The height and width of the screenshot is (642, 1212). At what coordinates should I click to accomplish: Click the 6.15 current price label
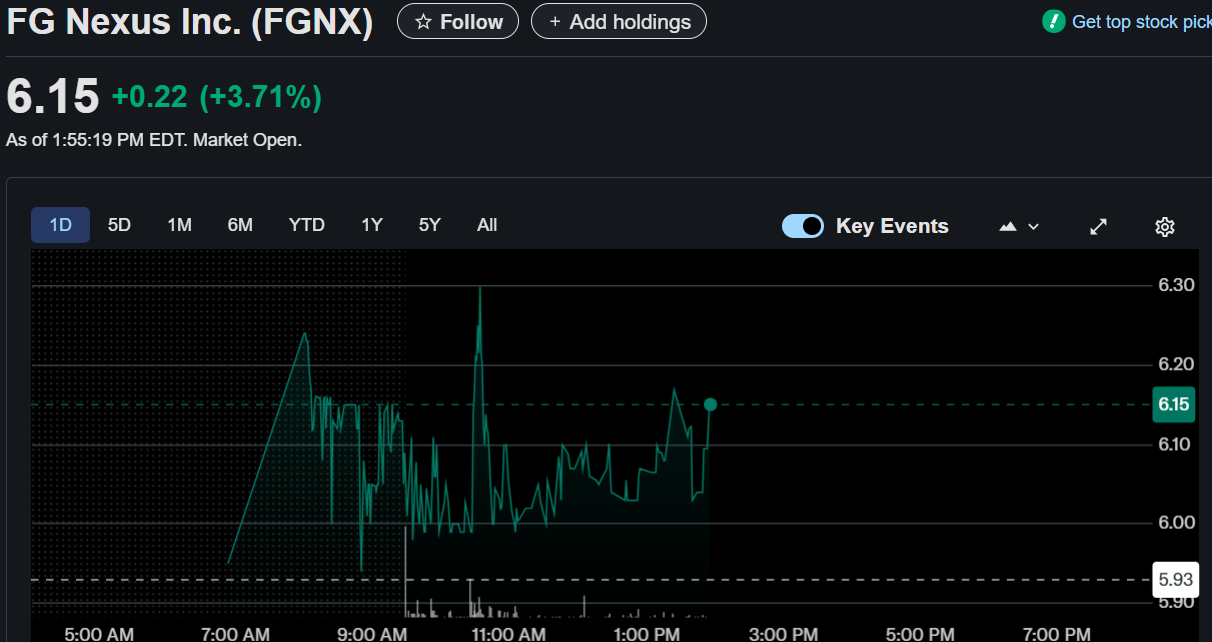pos(1173,404)
